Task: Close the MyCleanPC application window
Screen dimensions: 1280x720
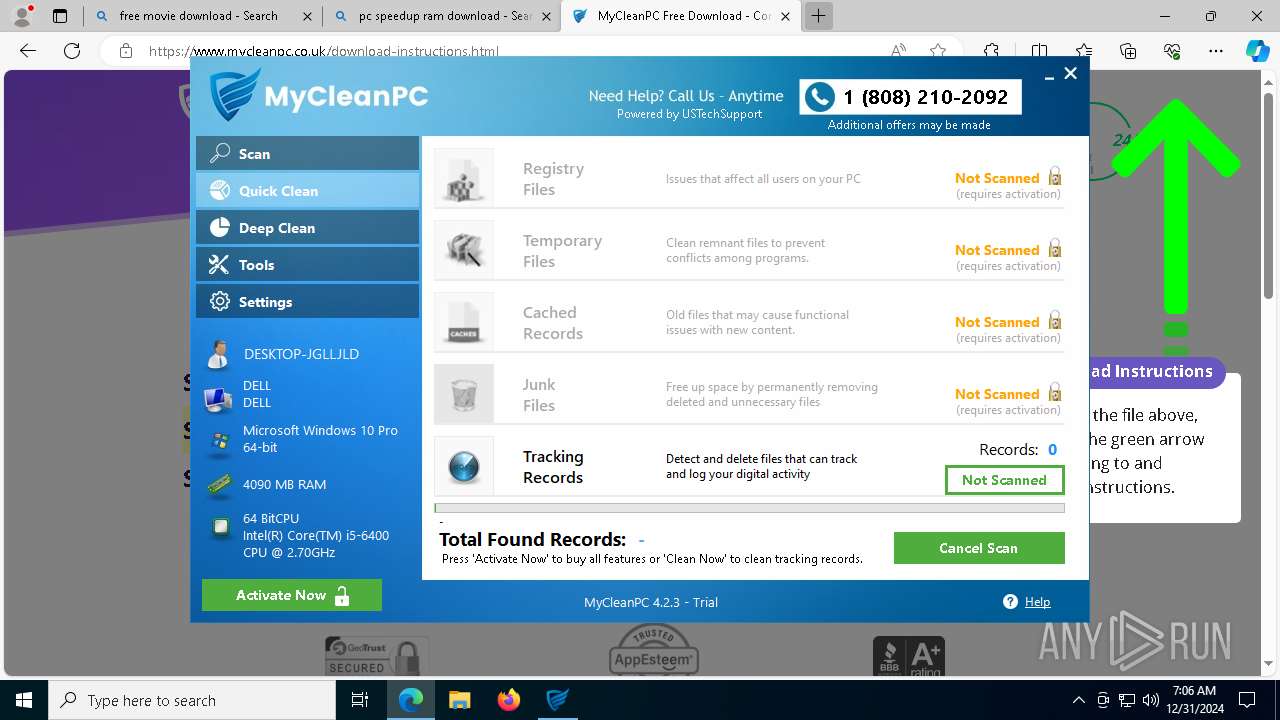Action: pyautogui.click(x=1070, y=73)
